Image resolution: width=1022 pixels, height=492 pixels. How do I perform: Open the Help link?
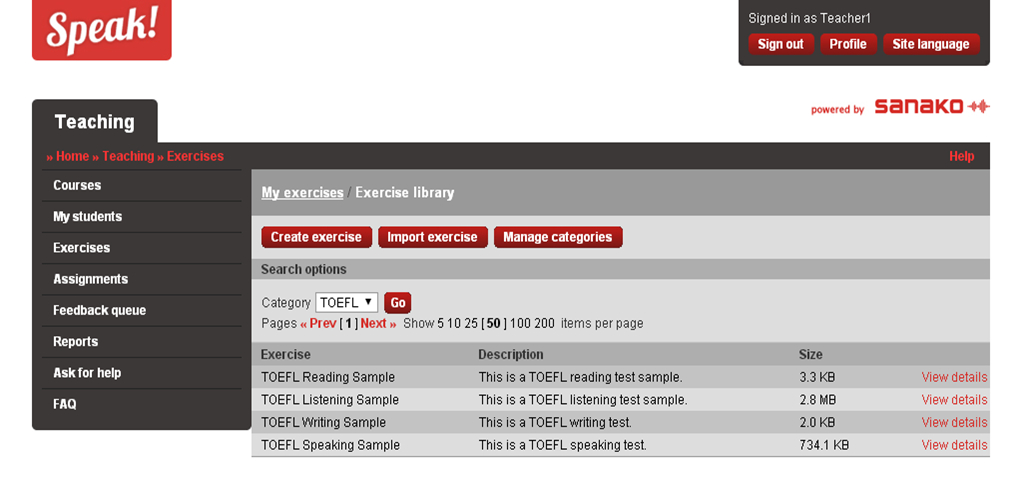pos(961,156)
